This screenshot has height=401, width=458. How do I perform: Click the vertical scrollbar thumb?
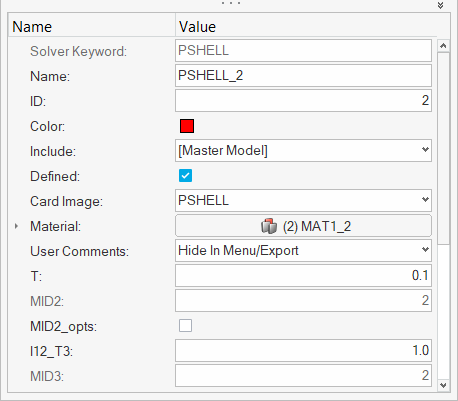point(443,148)
